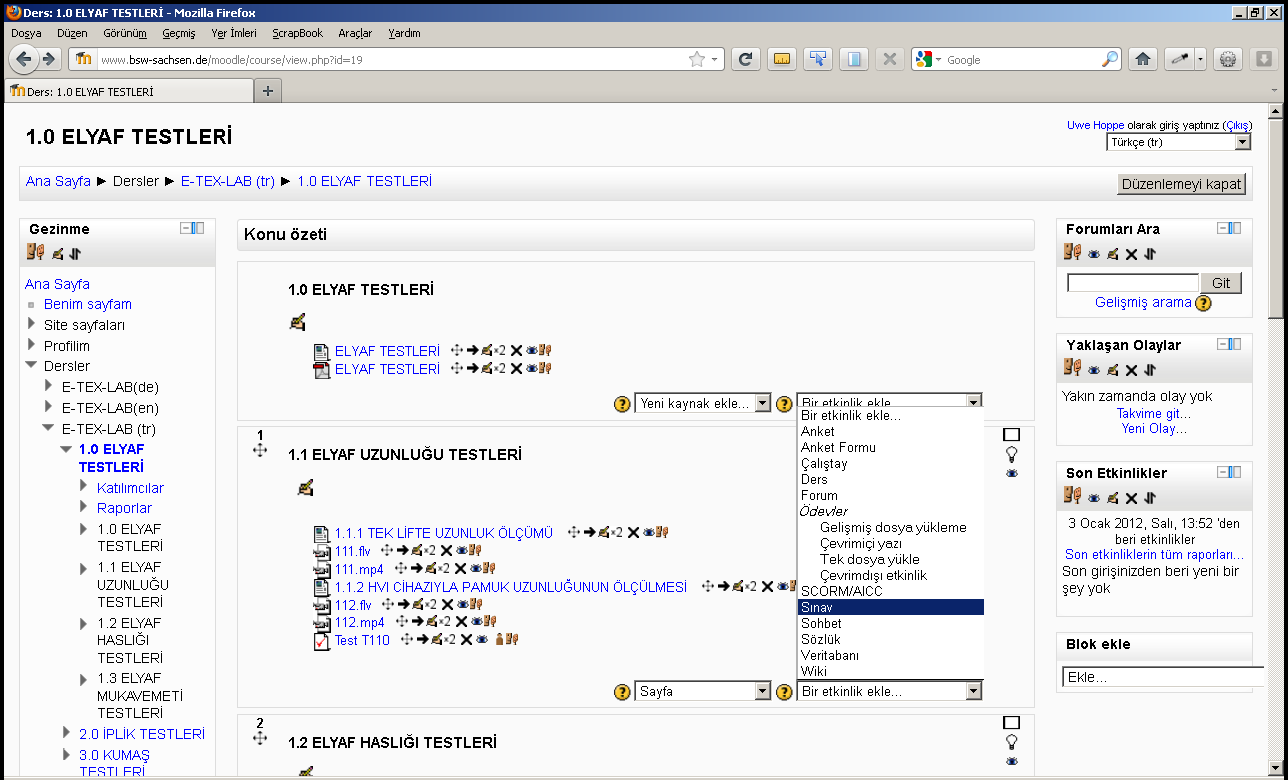Image resolution: width=1288 pixels, height=780 pixels.
Task: Move the first ELYAF TESTLERİ resource with its crosshair icon
Action: (457, 351)
